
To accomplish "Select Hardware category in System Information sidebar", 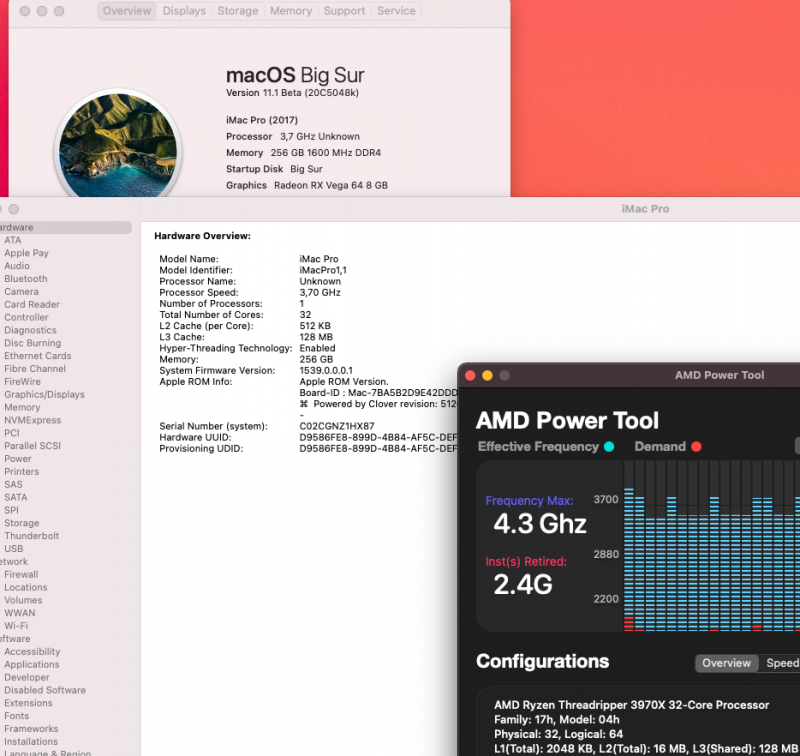I will 64,228.
